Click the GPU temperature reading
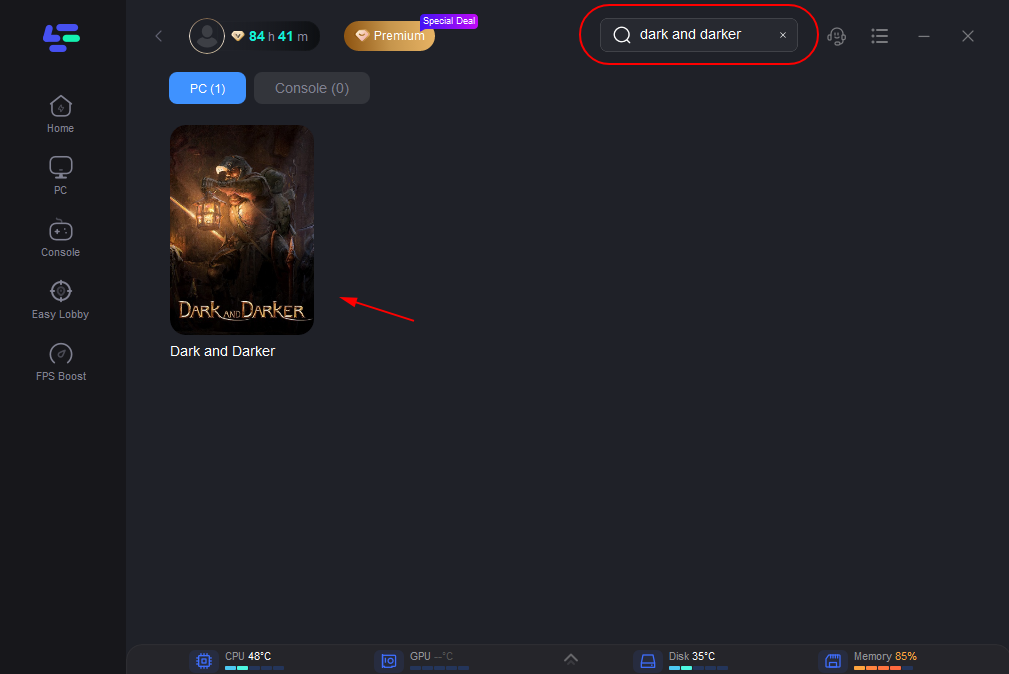Image resolution: width=1009 pixels, height=674 pixels. (x=432, y=656)
